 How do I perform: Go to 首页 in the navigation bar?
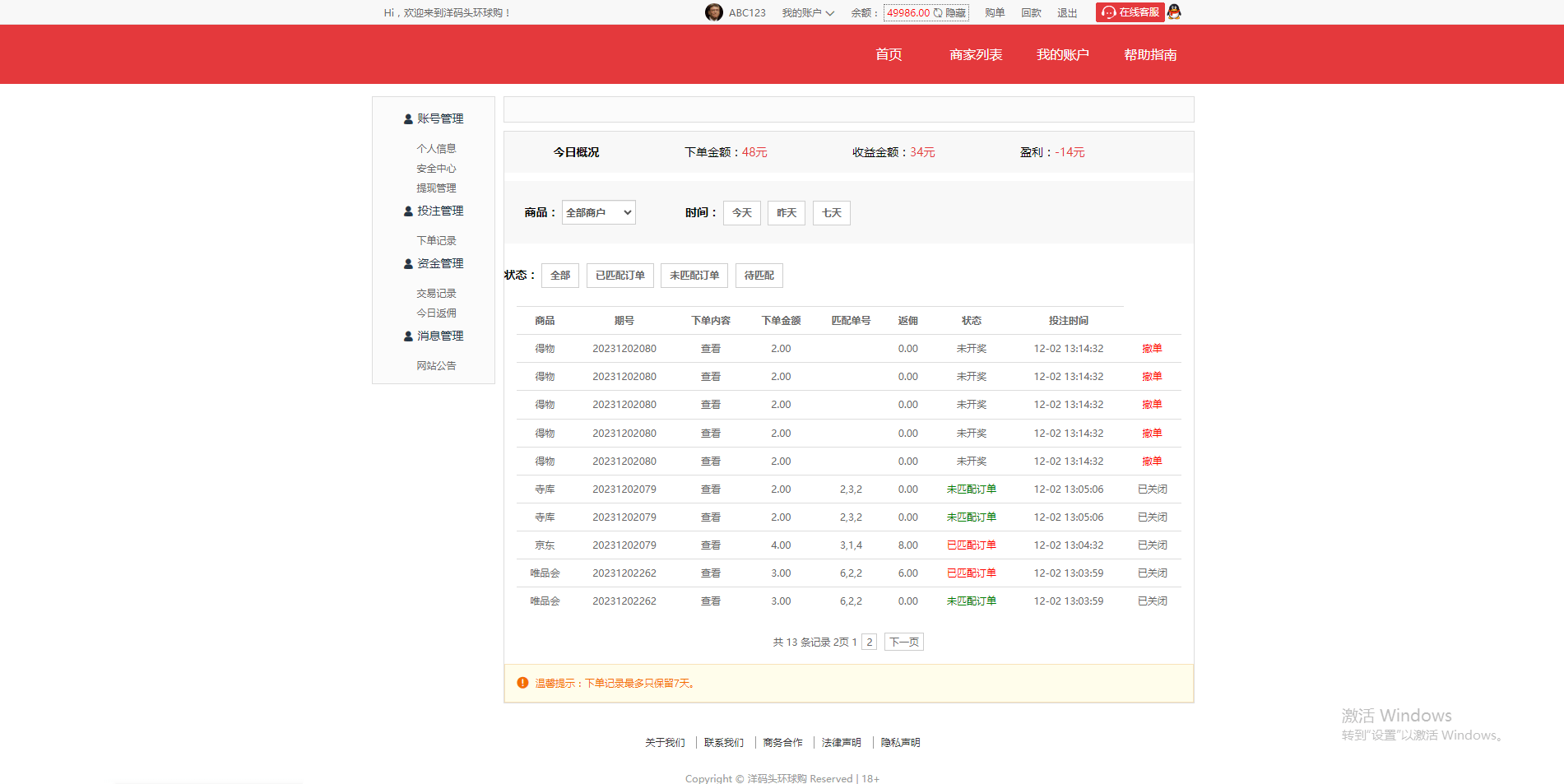(889, 54)
